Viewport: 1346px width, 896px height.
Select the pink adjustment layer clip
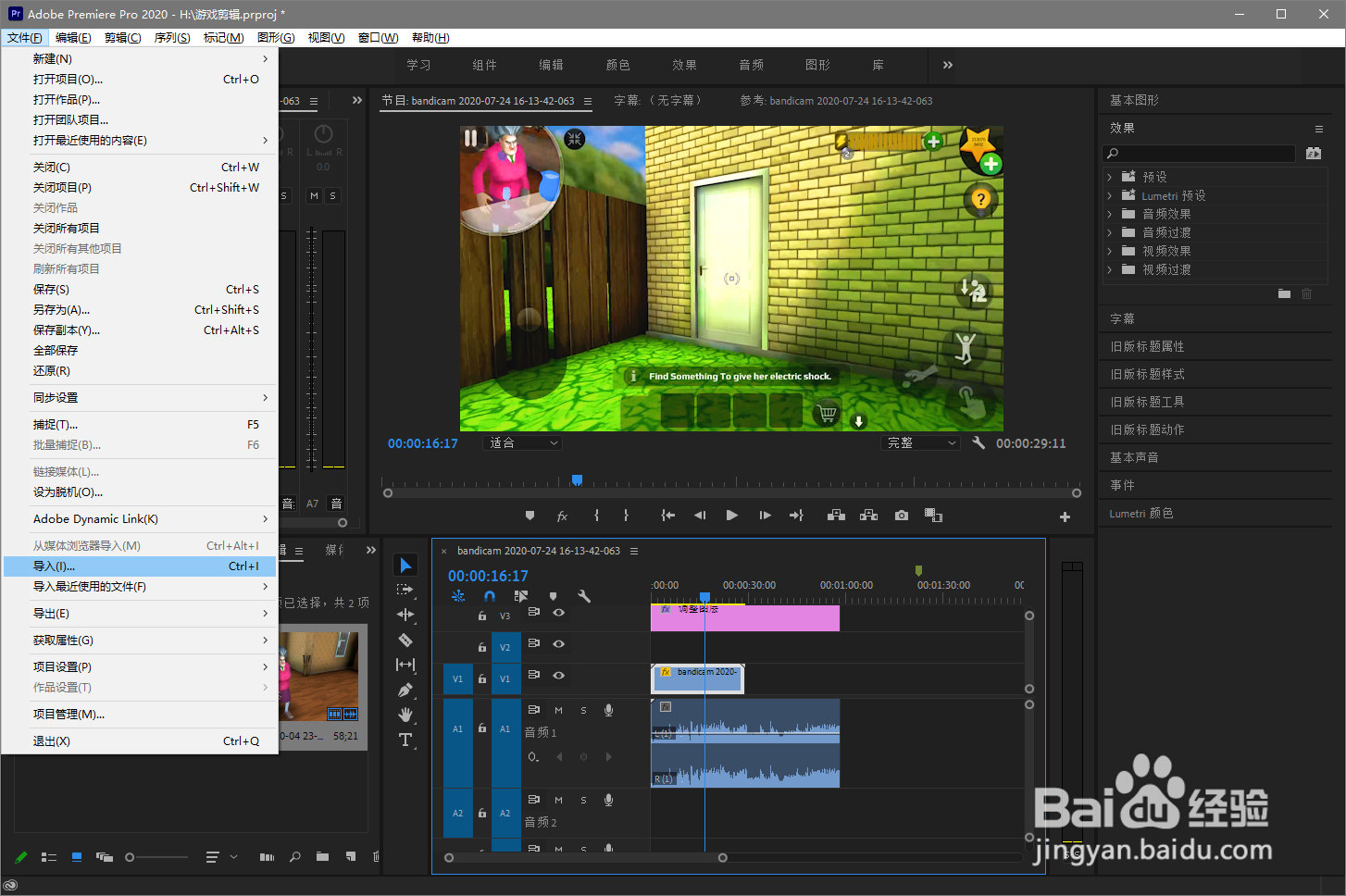coord(745,617)
